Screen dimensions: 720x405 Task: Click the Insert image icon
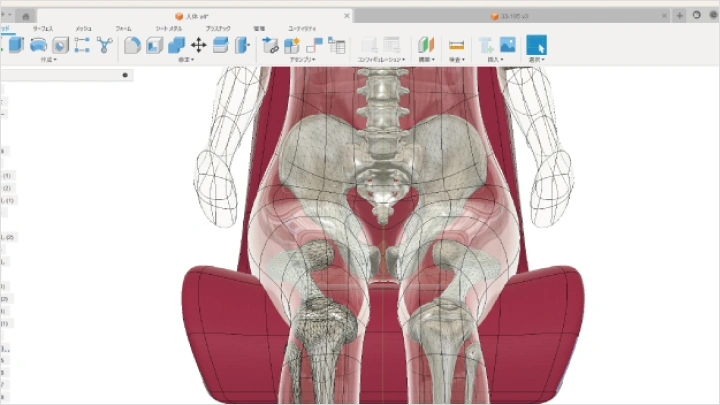click(x=507, y=45)
